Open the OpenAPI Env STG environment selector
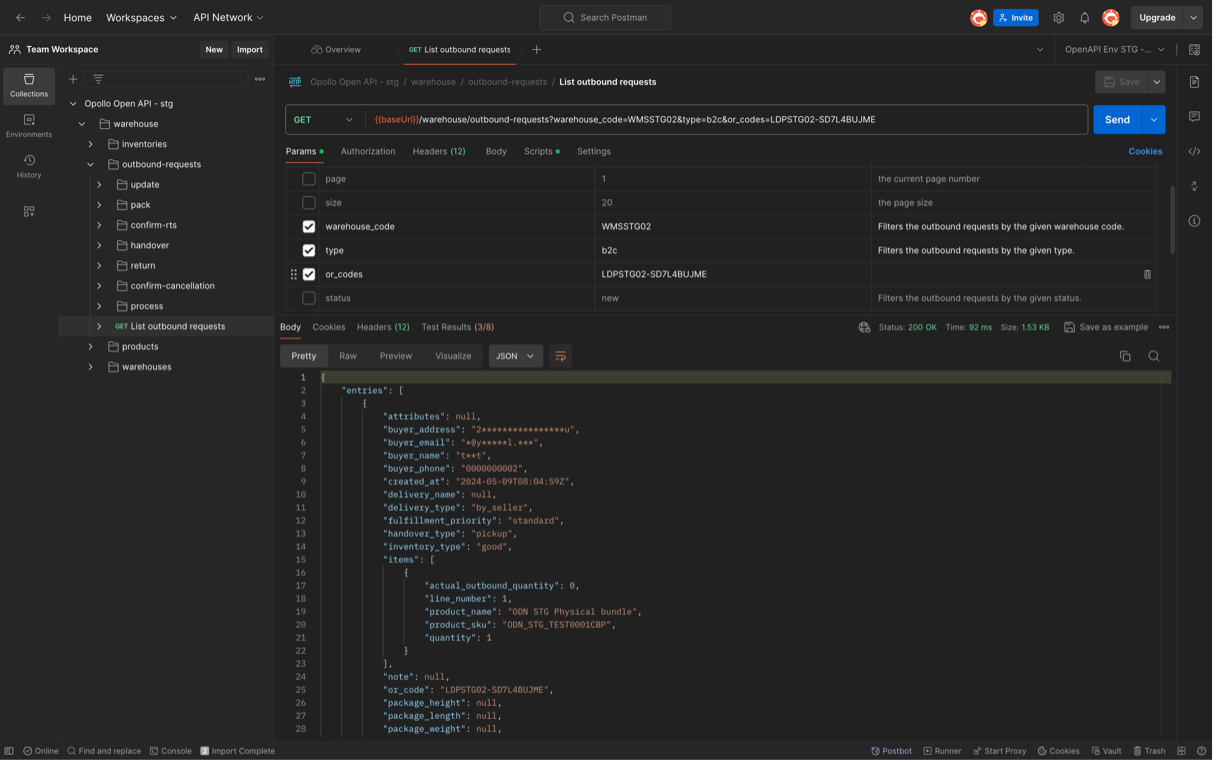The image size is (1216, 763). pyautogui.click(x=1119, y=49)
